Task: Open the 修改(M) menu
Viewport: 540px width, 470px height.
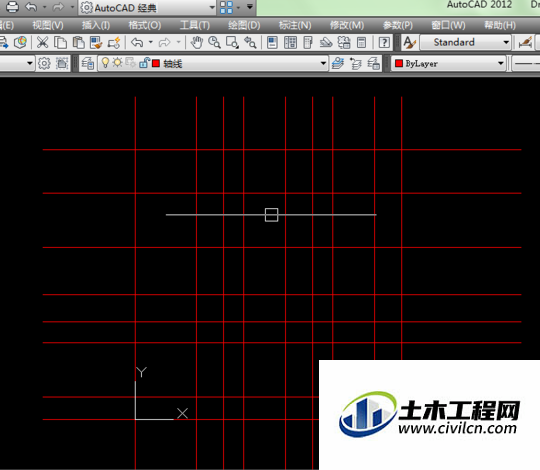Action: click(347, 25)
